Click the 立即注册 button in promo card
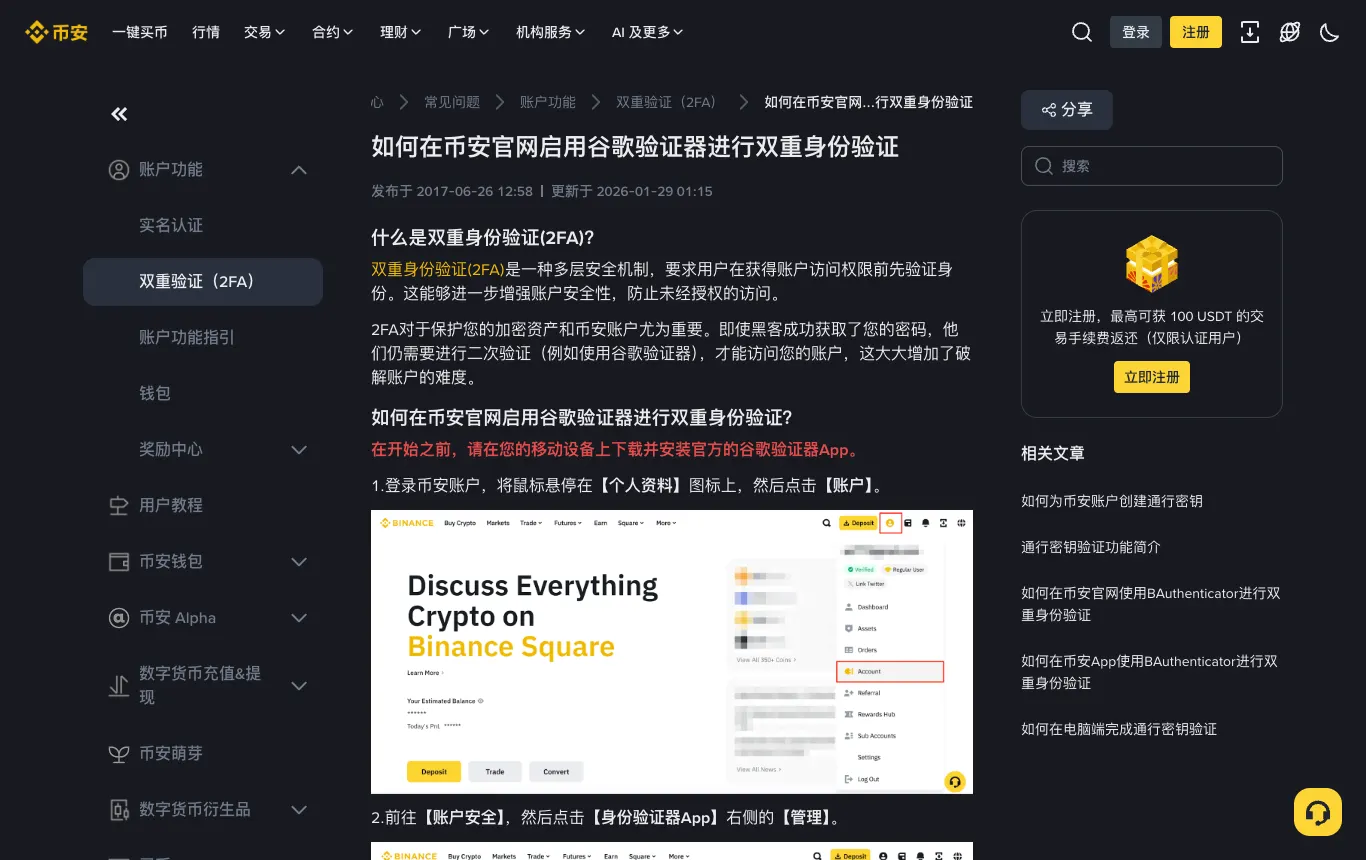Image resolution: width=1366 pixels, height=860 pixels. pos(1152,377)
